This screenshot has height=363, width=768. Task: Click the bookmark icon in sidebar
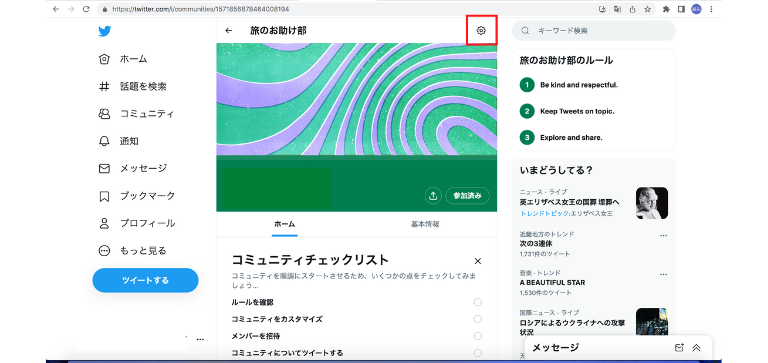[104, 196]
